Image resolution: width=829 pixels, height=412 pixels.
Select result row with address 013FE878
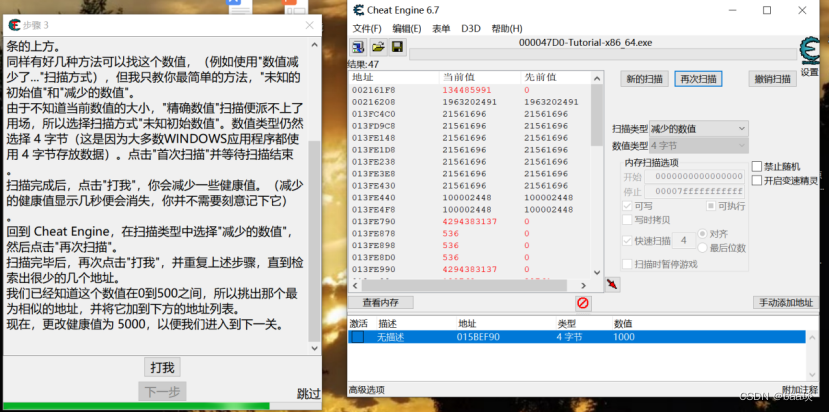tap(469, 233)
